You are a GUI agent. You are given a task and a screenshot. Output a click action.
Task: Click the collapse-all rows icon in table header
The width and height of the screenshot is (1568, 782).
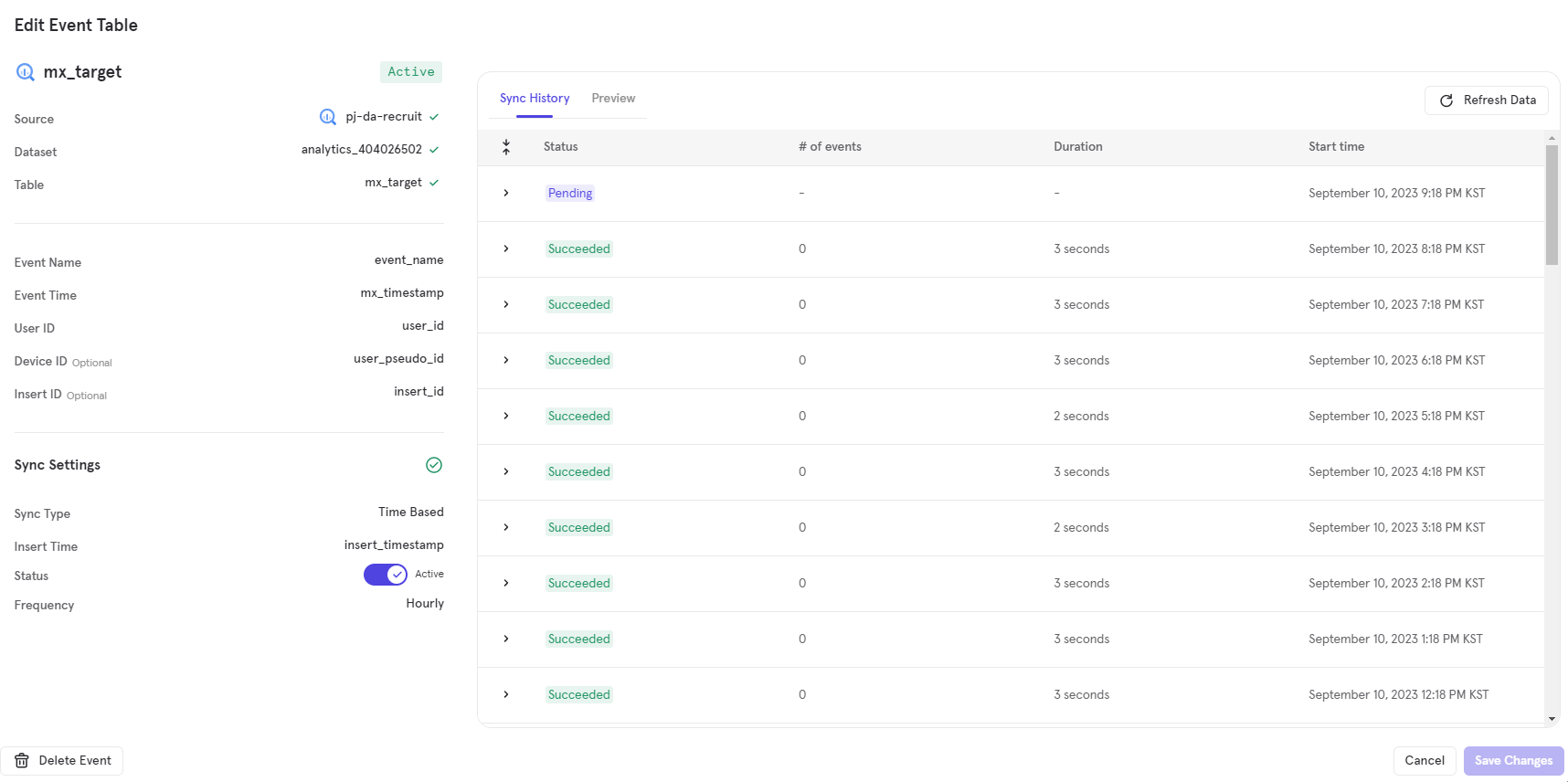[506, 147]
